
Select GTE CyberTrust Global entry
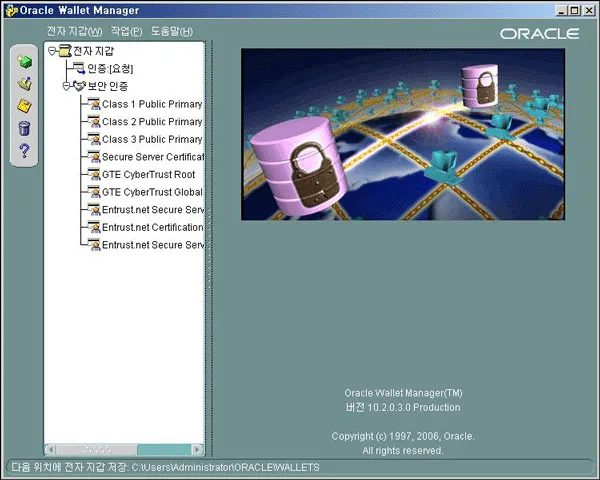[152, 192]
